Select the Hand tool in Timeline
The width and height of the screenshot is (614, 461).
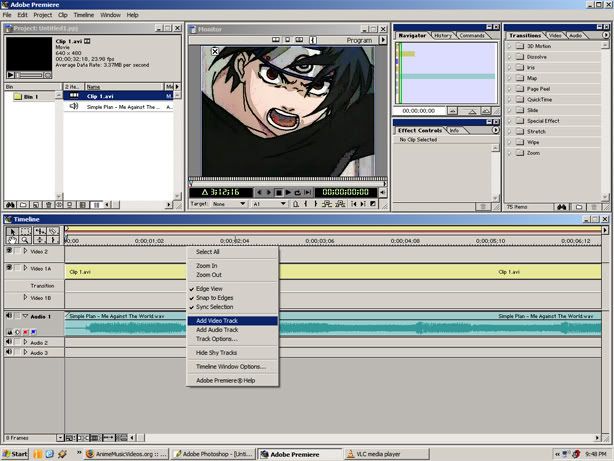(x=12, y=240)
